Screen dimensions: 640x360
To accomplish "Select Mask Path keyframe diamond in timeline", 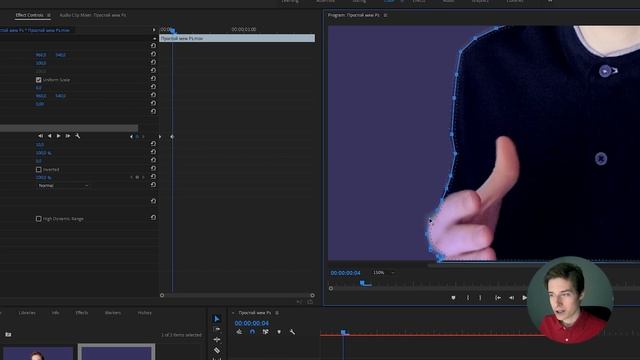I will [x=172, y=137].
